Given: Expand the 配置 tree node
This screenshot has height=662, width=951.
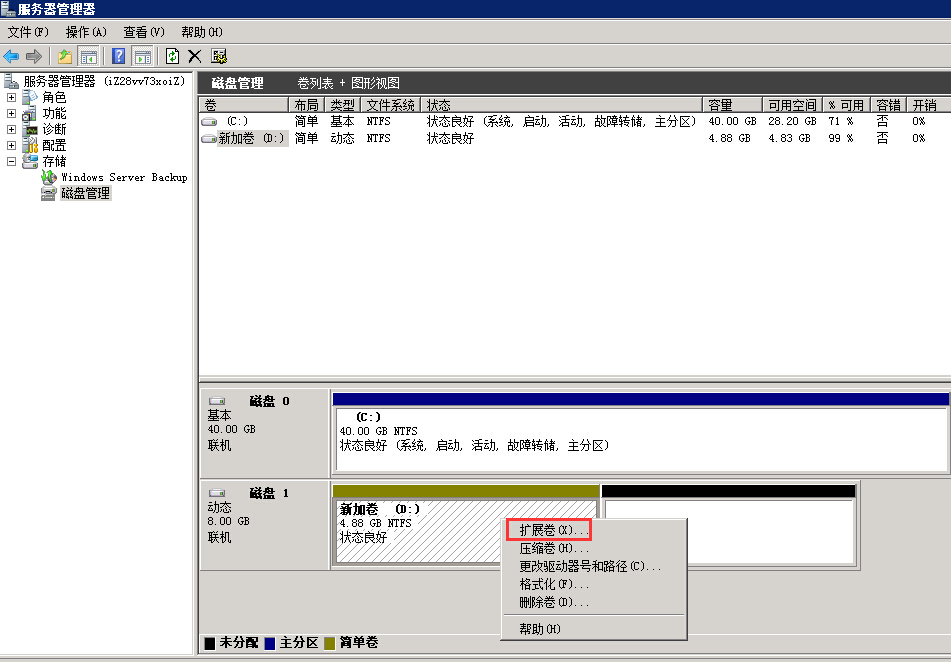Looking at the screenshot, I should pos(12,146).
